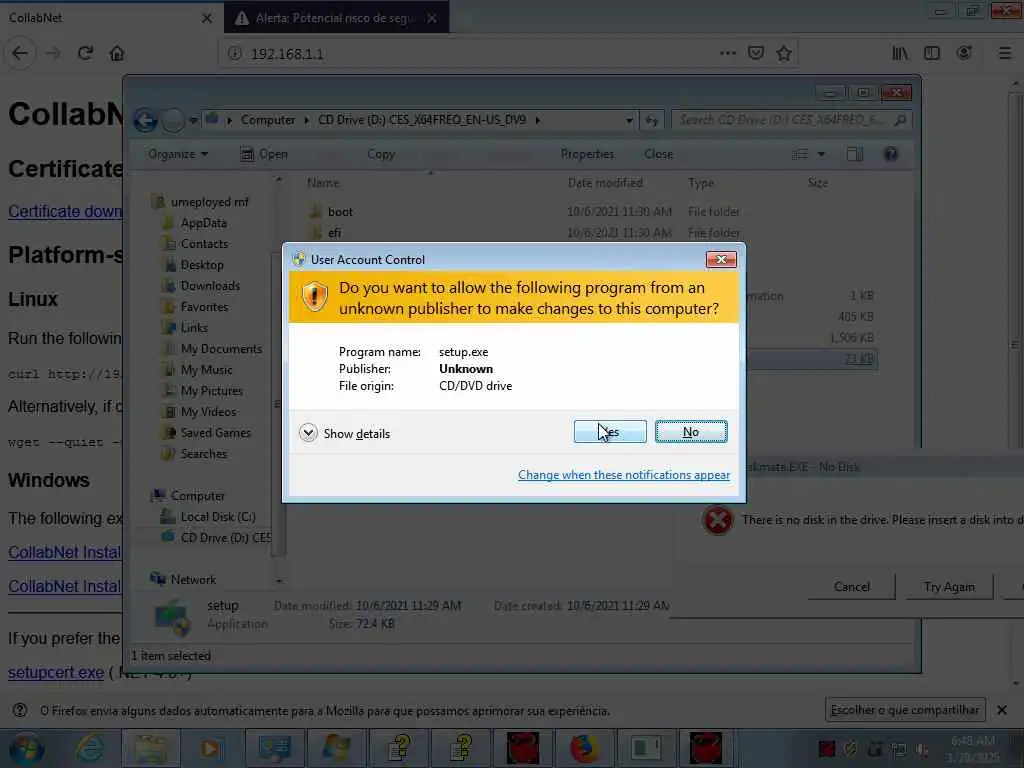The image size is (1024, 768).
Task: Click Yes in User Account Control dialog
Action: coord(610,432)
